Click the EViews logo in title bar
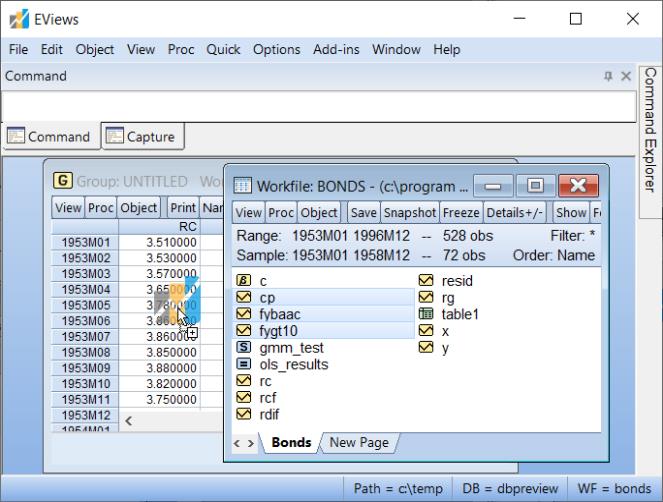The image size is (663, 502). [x=19, y=19]
